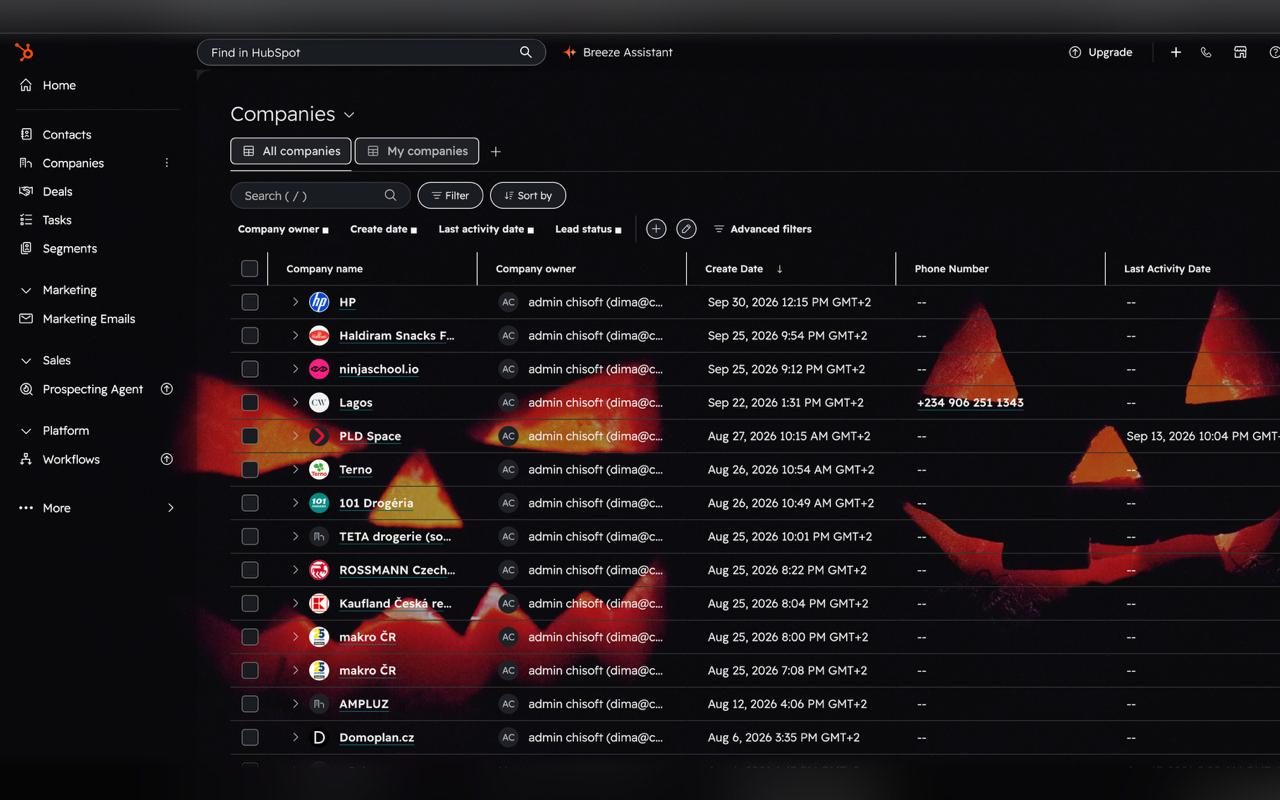The height and width of the screenshot is (800, 1280).
Task: Click the Haldiram Snacks company logo
Action: pos(319,336)
